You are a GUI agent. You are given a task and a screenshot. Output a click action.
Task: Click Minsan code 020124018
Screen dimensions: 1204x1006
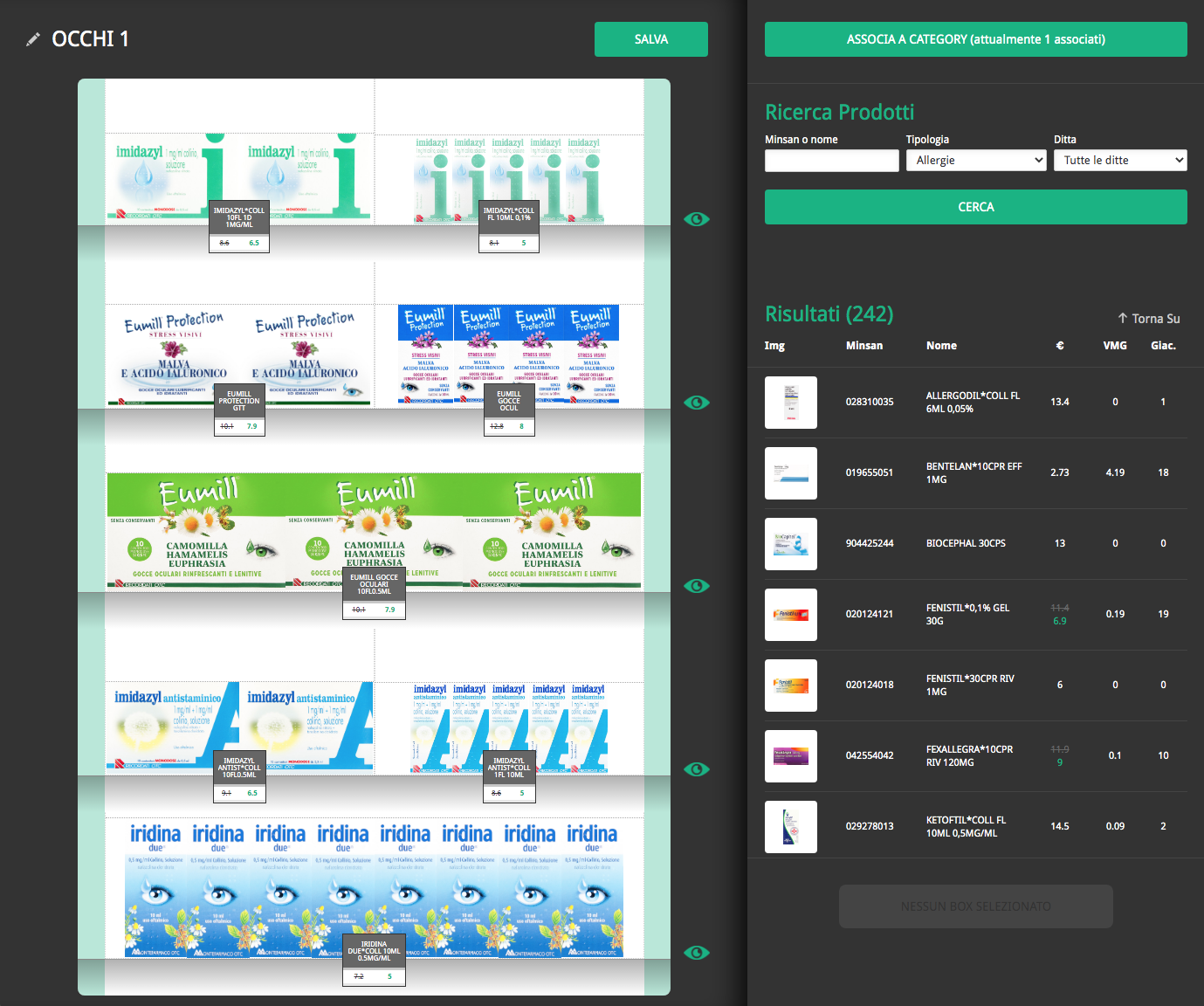pyautogui.click(x=870, y=685)
